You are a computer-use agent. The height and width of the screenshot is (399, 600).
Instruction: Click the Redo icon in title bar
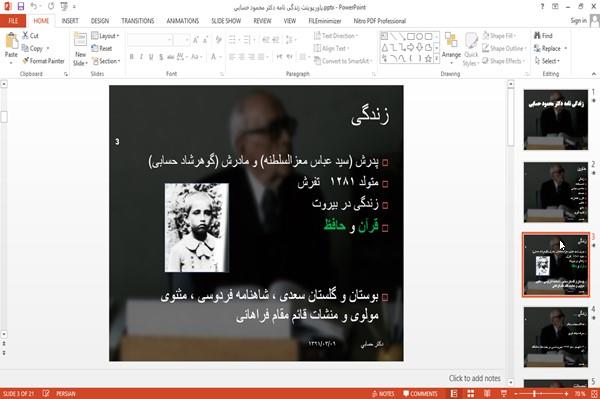tap(51, 6)
